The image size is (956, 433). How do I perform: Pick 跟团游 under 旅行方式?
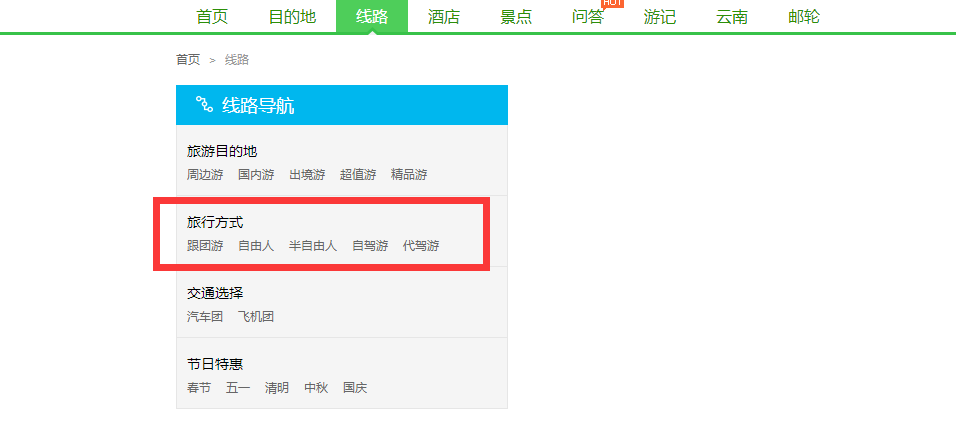tap(205, 246)
